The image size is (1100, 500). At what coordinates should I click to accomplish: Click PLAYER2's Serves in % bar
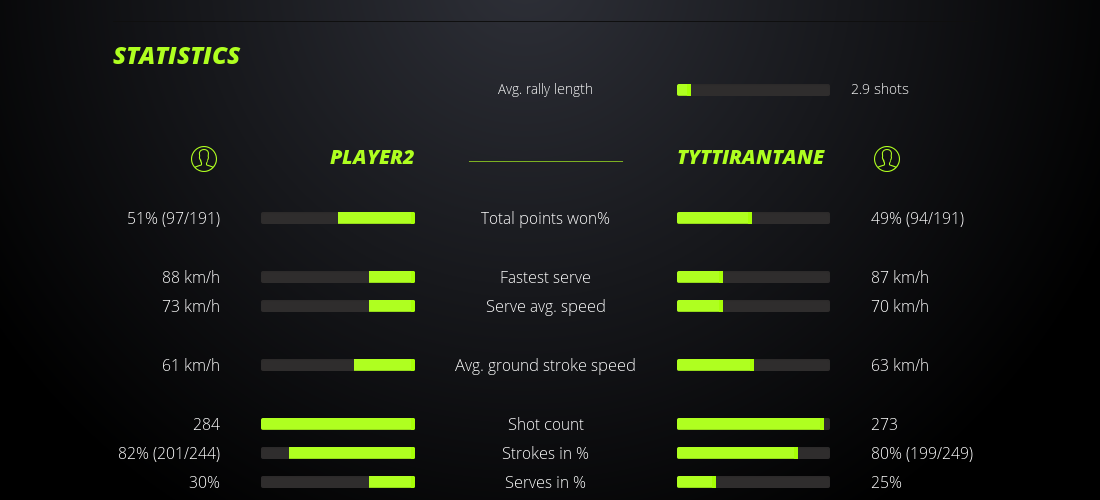[x=338, y=482]
